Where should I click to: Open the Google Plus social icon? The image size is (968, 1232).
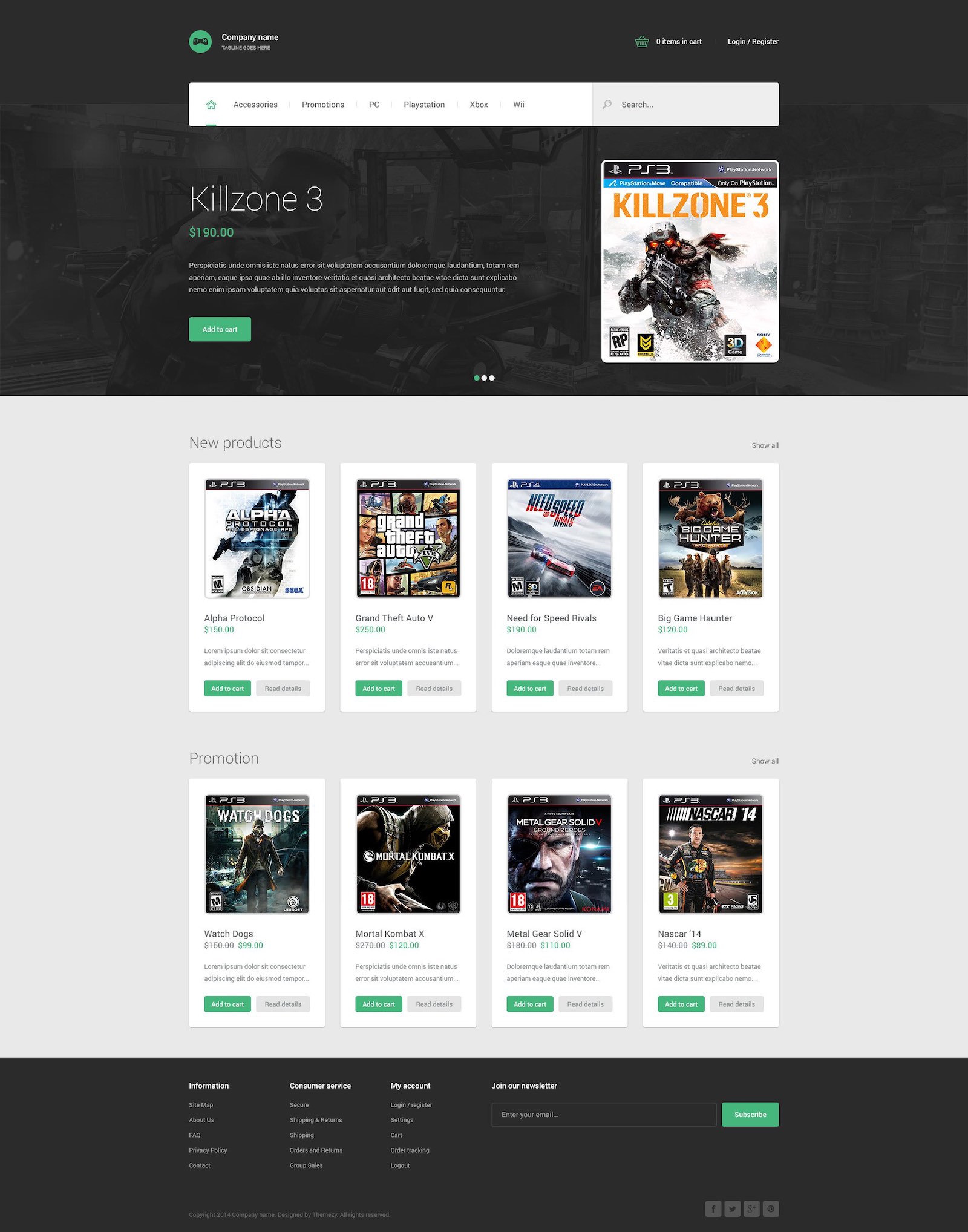click(751, 1208)
